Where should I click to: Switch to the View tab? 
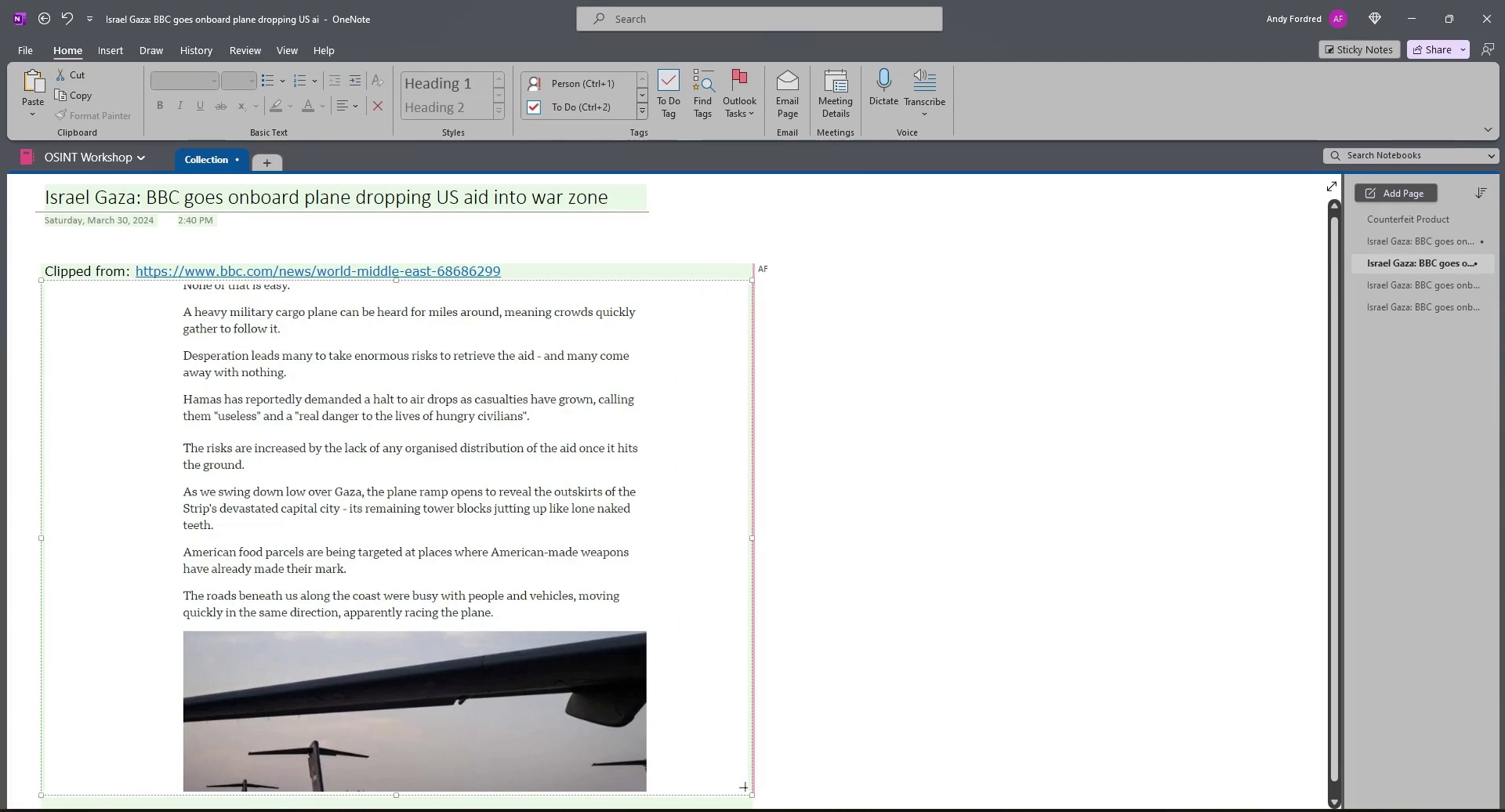coord(287,50)
